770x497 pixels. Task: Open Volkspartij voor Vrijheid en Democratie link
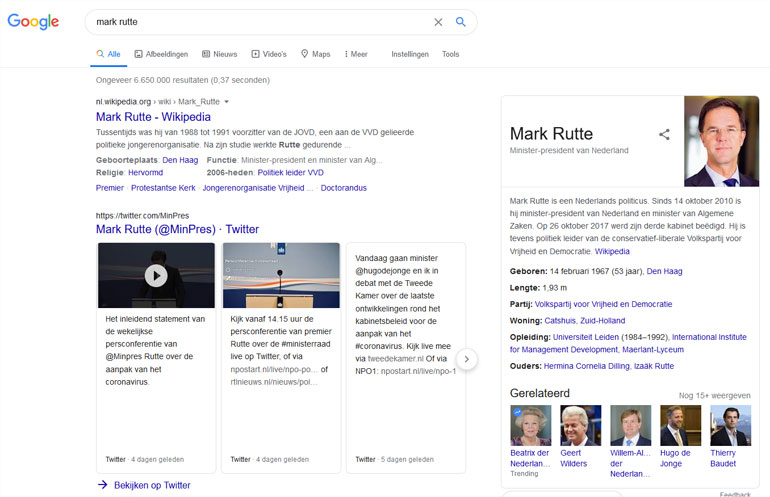604,304
